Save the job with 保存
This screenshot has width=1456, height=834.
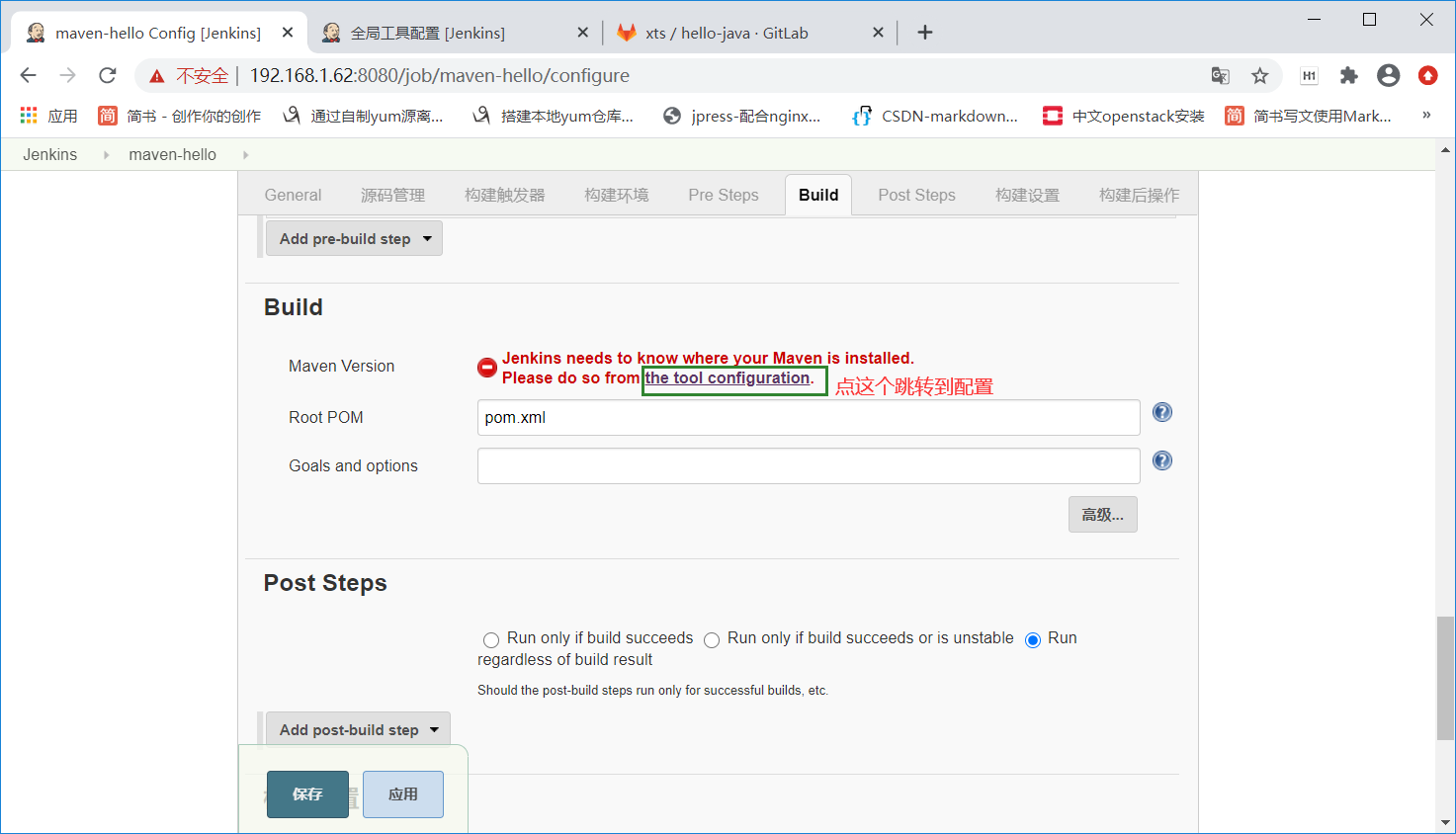[x=307, y=794]
